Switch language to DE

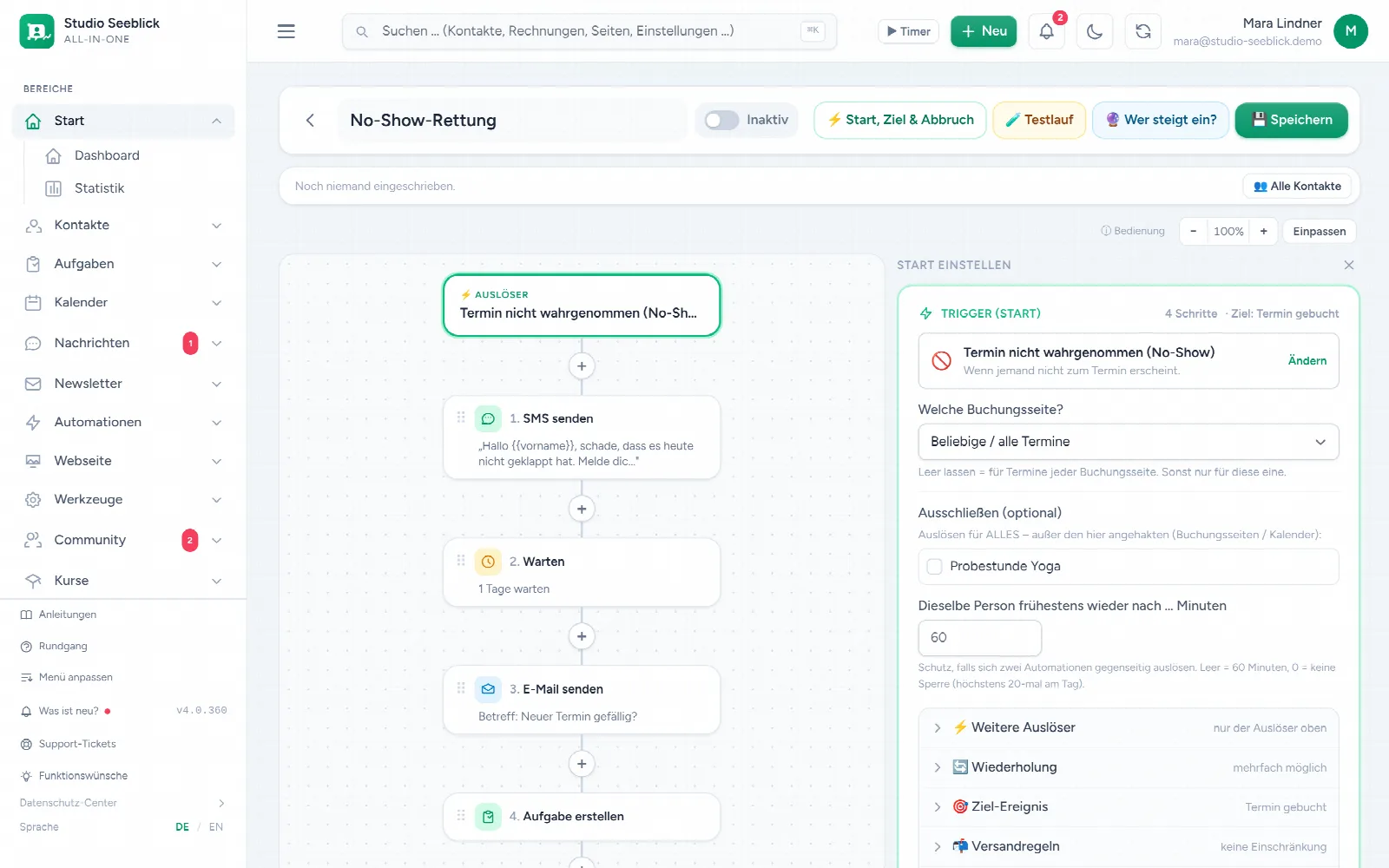(182, 827)
